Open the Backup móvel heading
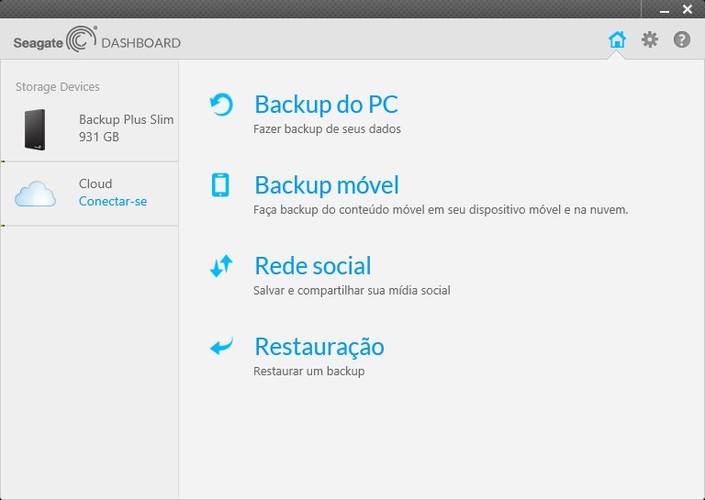The image size is (705, 500). 326,185
